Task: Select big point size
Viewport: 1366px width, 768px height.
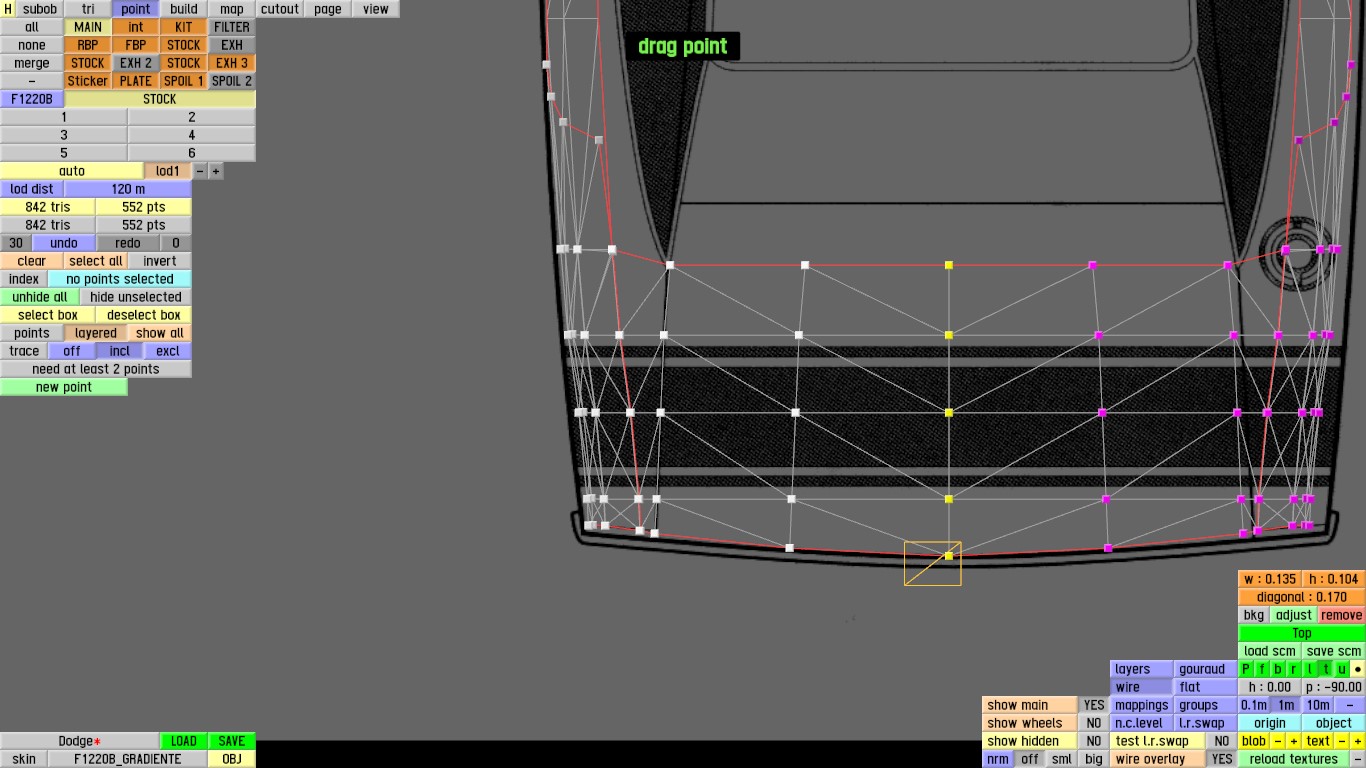Action: [x=1094, y=759]
